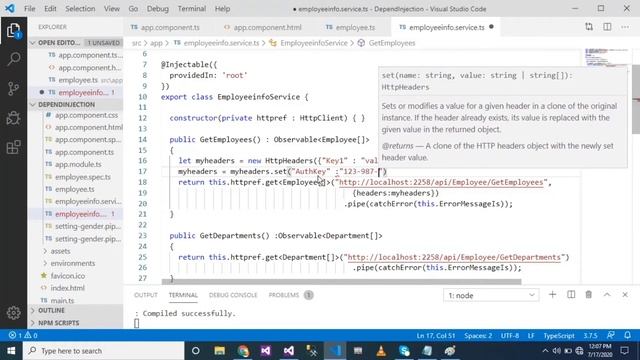
Task: Select the employeeinfo.service.ts editor tab
Action: click(x=447, y=27)
